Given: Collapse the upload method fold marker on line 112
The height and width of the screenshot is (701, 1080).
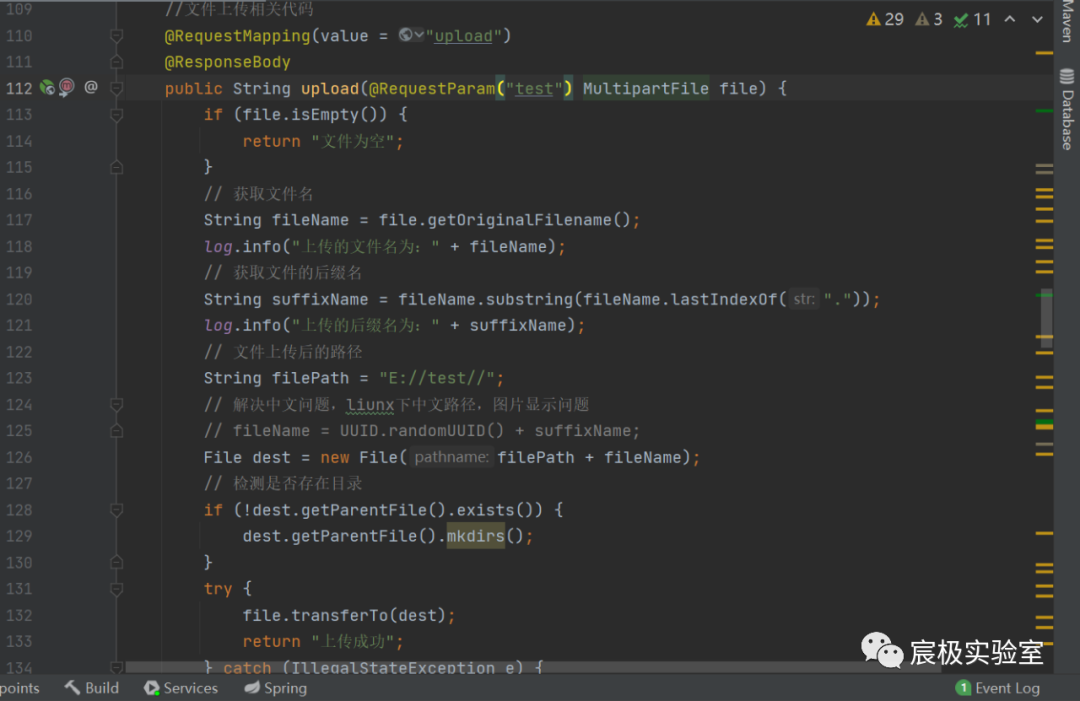Looking at the screenshot, I should pyautogui.click(x=117, y=88).
